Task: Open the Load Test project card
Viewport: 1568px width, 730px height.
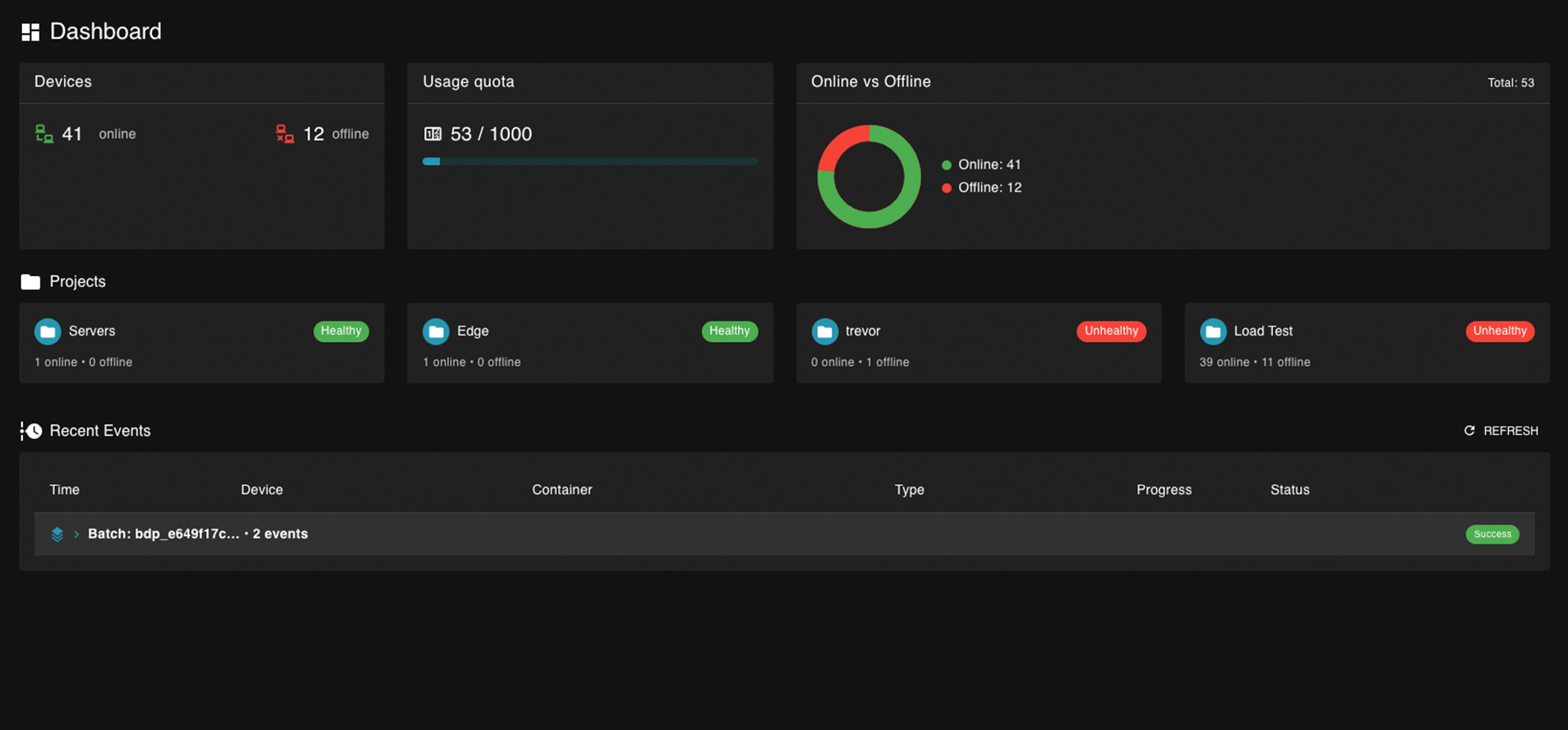Action: point(1367,343)
